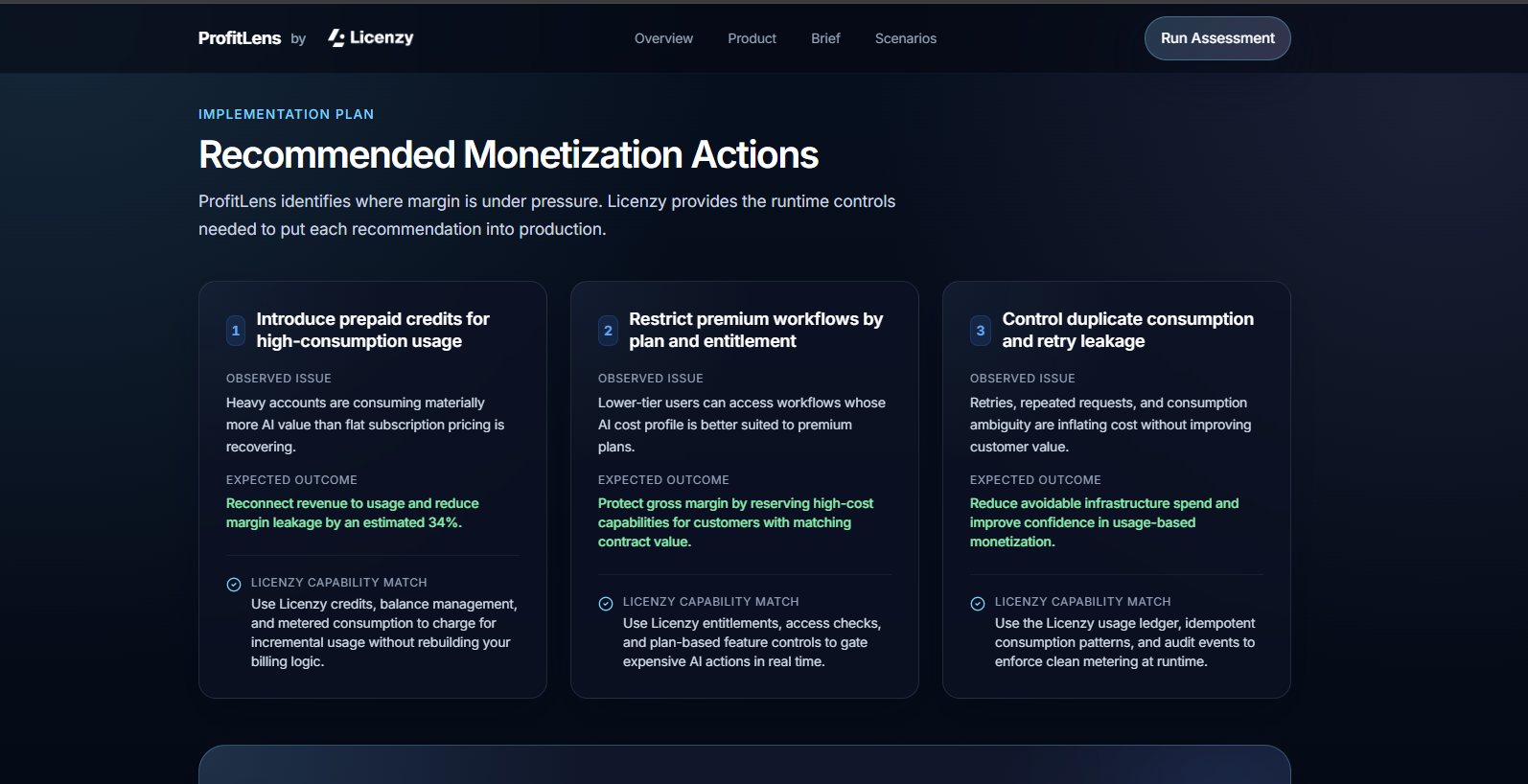This screenshot has height=784, width=1528.
Task: Click the 'Recommended Monetization Actions' title
Action: click(x=508, y=154)
